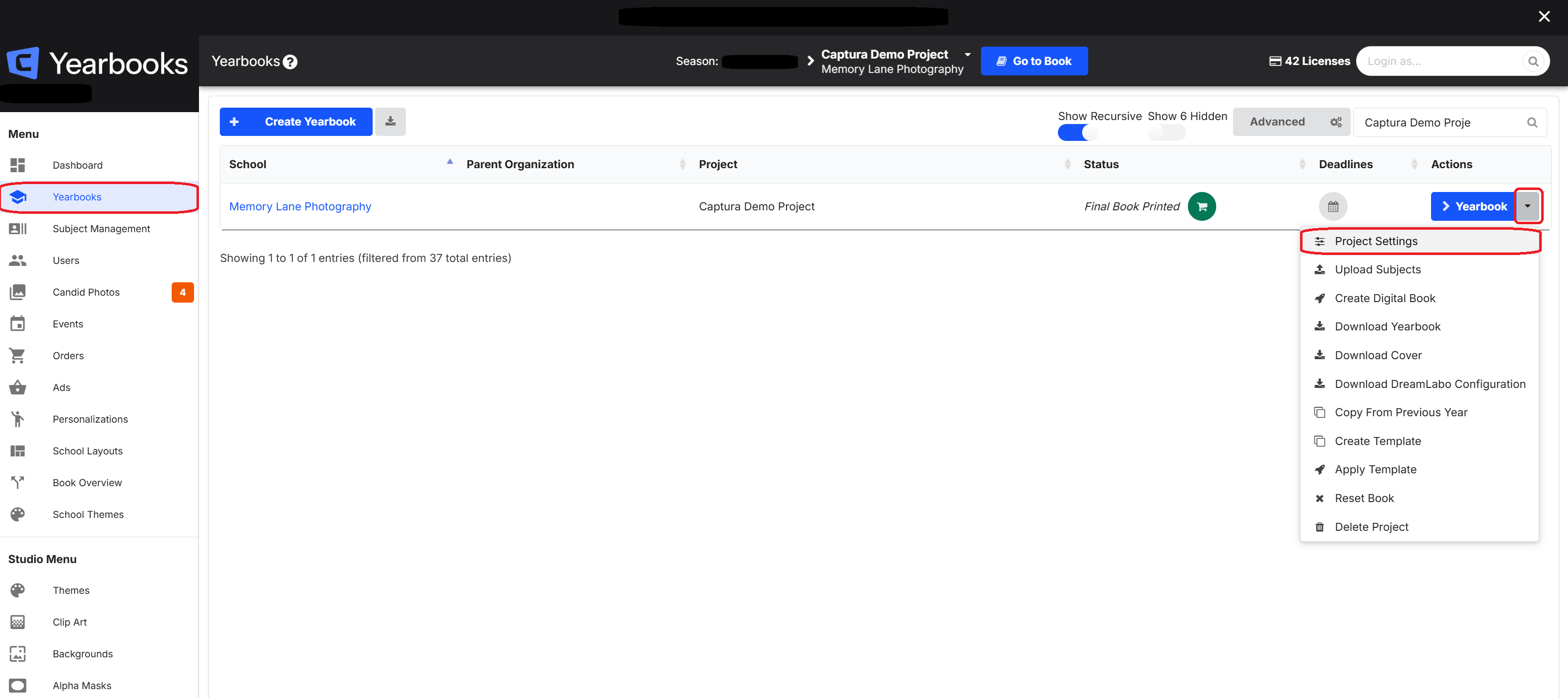Open the Orders shopping cart icon
The width and height of the screenshot is (1568, 698).
(x=18, y=355)
